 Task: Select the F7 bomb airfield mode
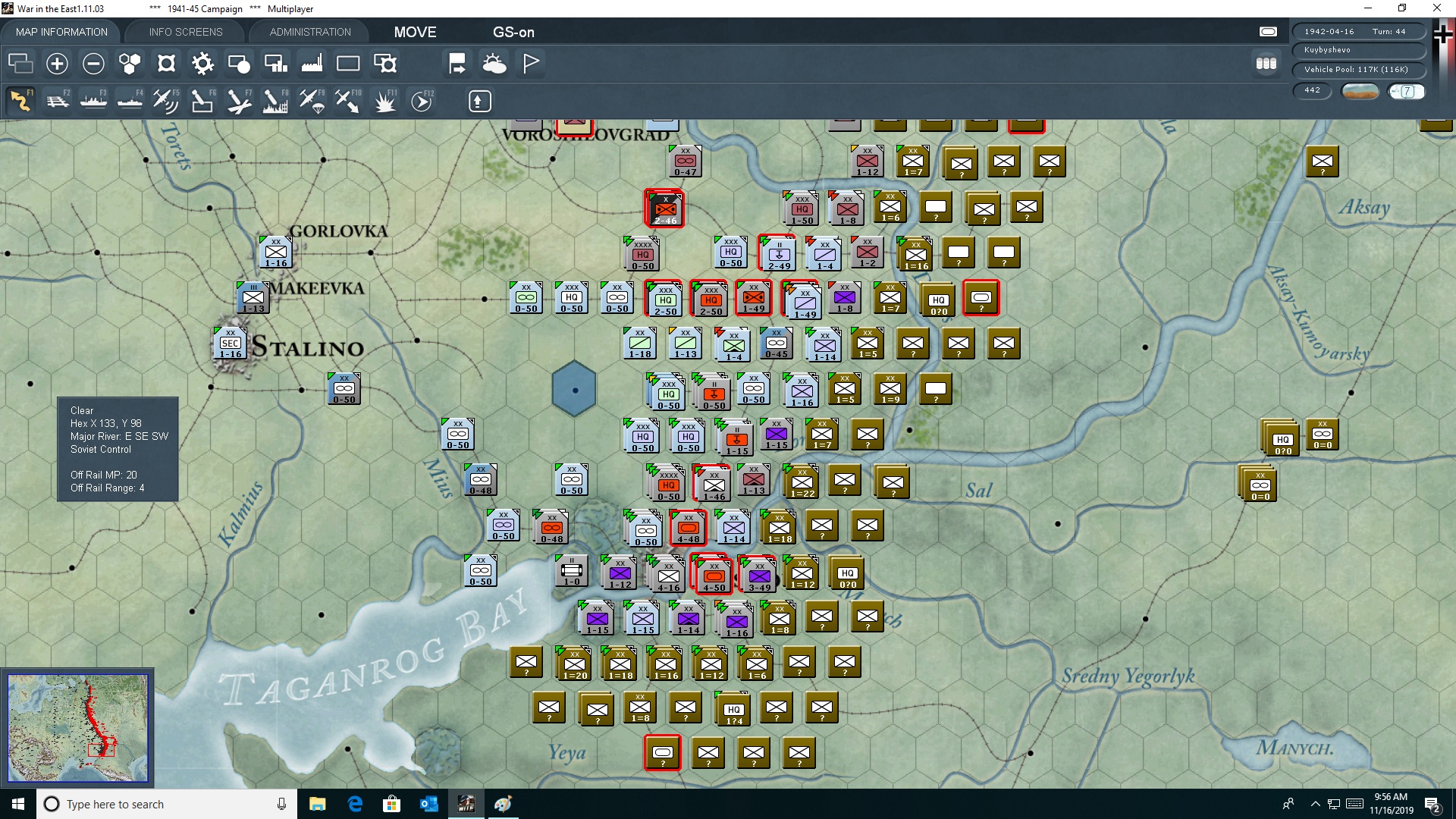239,101
